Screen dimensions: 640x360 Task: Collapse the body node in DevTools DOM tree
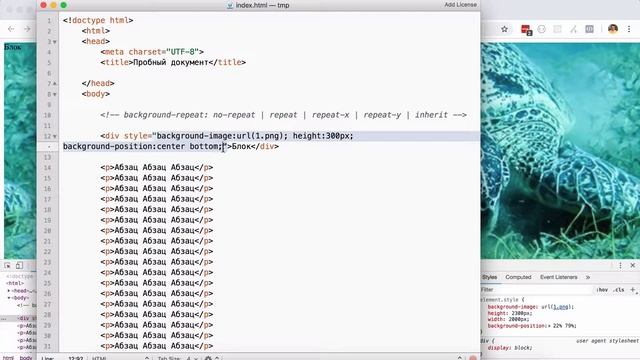pos(9,298)
